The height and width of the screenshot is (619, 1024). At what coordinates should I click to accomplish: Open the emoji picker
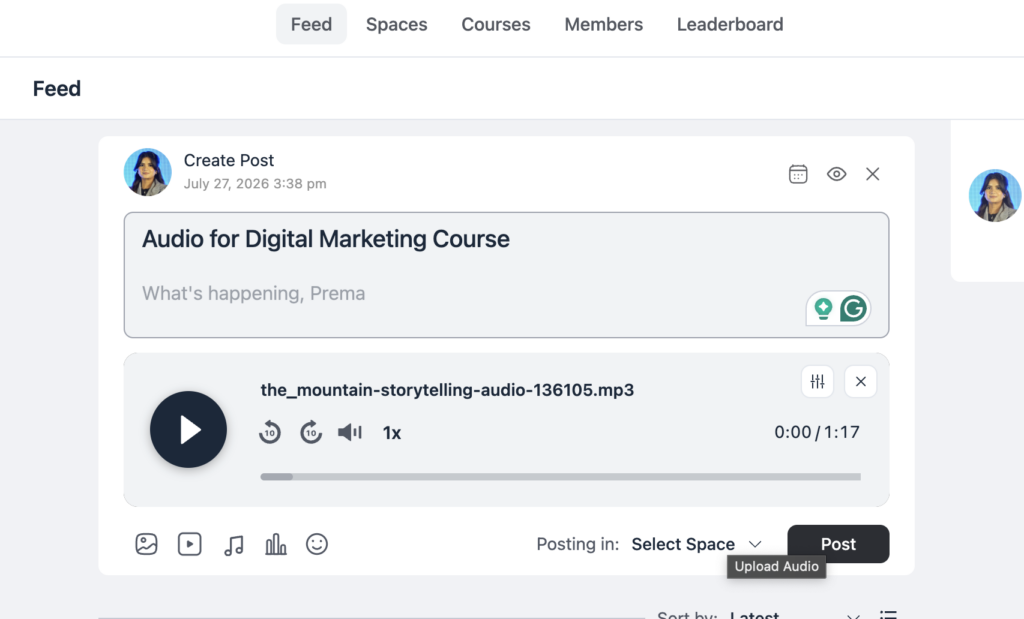(x=317, y=544)
